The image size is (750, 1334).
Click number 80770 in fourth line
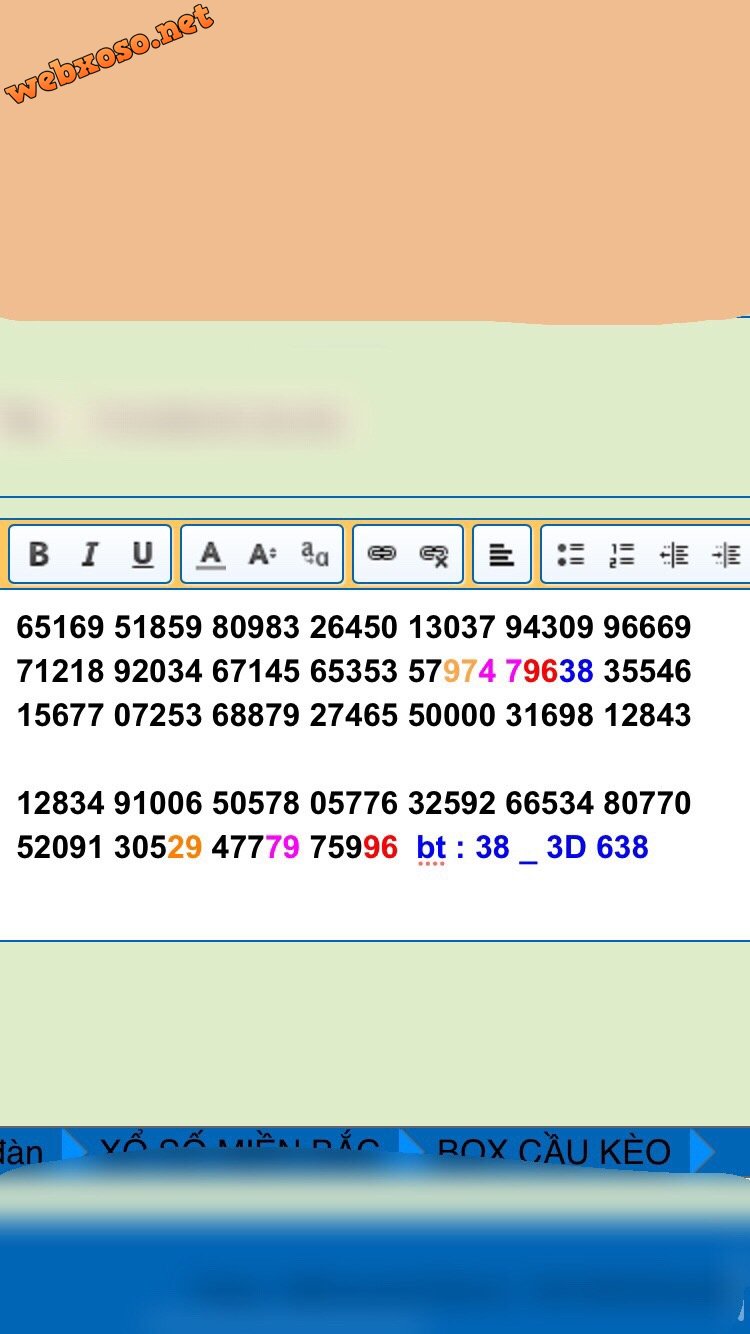click(x=647, y=803)
